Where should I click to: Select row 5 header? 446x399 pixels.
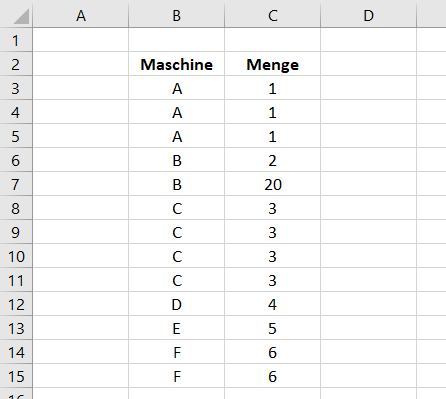(16, 136)
